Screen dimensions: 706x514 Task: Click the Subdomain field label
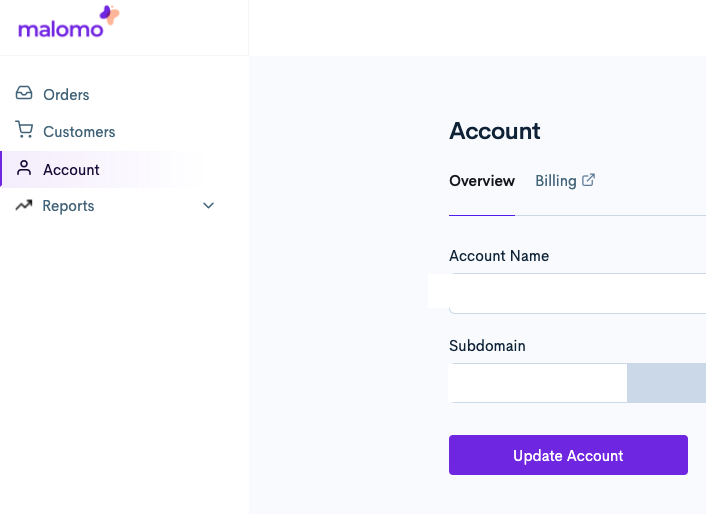487,346
